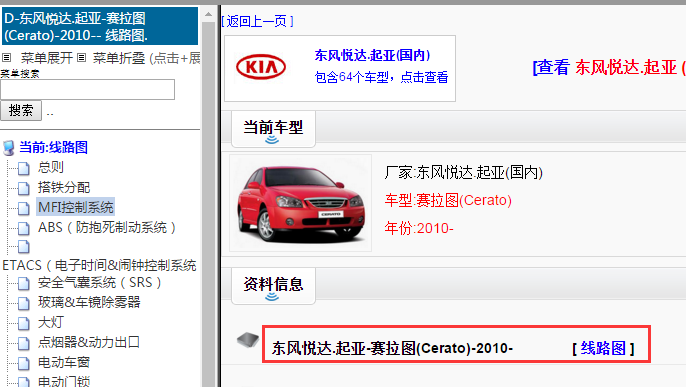Screen dimensions: 686x387
Task: Open 安全气囊系统(SRS) tree item
Action: pyautogui.click(x=100, y=282)
